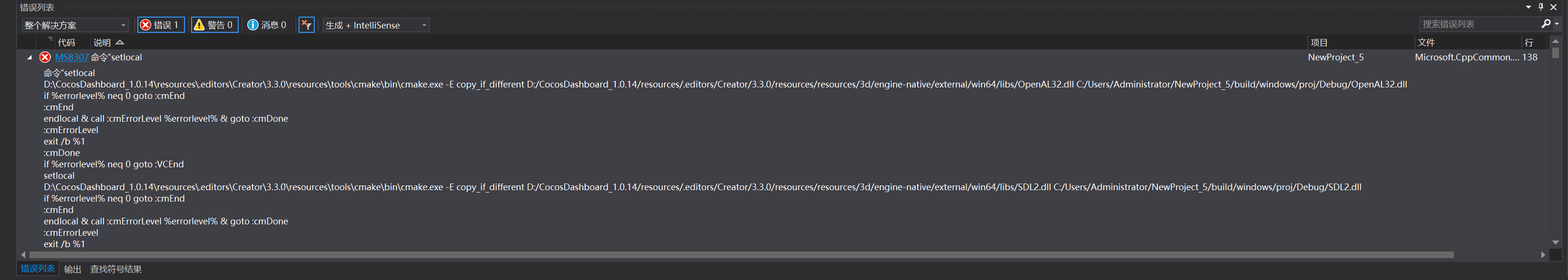
Task: Toggle the 警告 0 warnings filter
Action: (214, 25)
